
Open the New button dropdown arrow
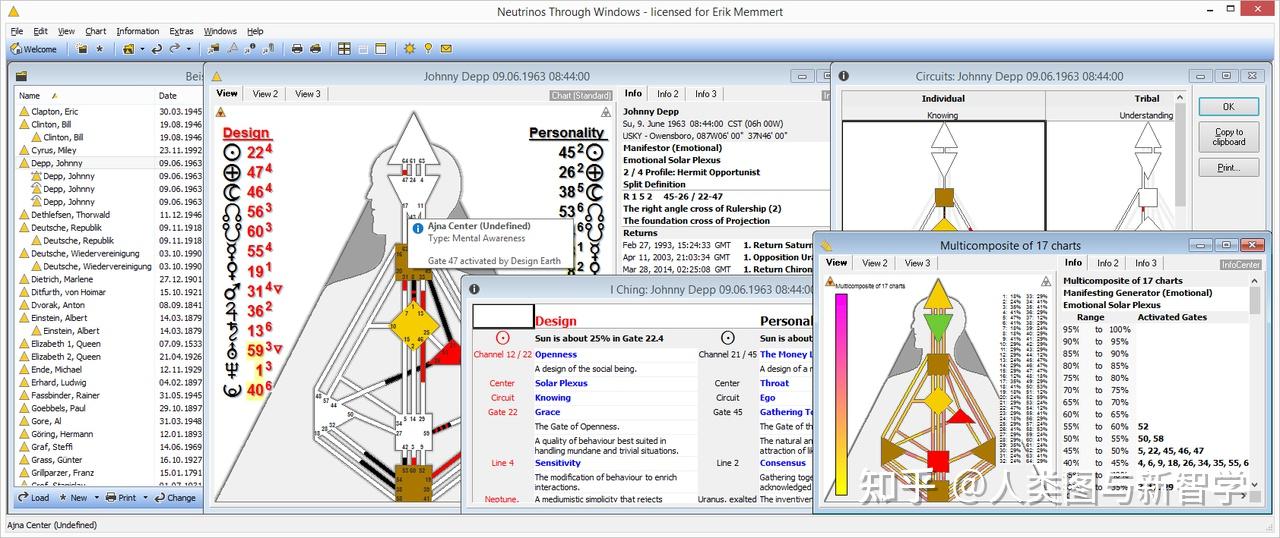[x=96, y=498]
